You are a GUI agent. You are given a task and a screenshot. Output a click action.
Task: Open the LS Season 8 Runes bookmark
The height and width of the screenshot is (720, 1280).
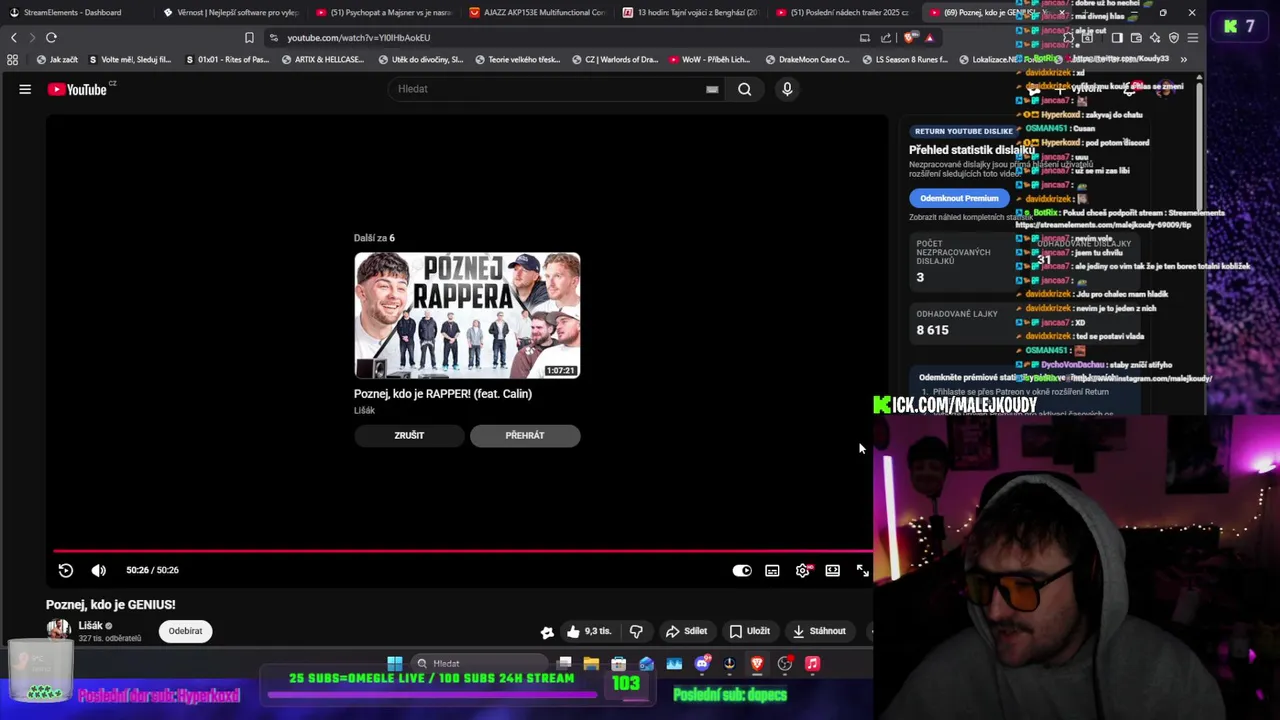pos(904,60)
